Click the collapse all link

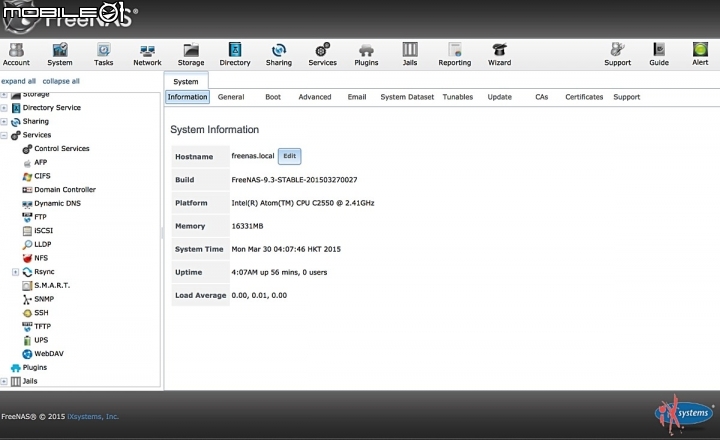(x=61, y=81)
